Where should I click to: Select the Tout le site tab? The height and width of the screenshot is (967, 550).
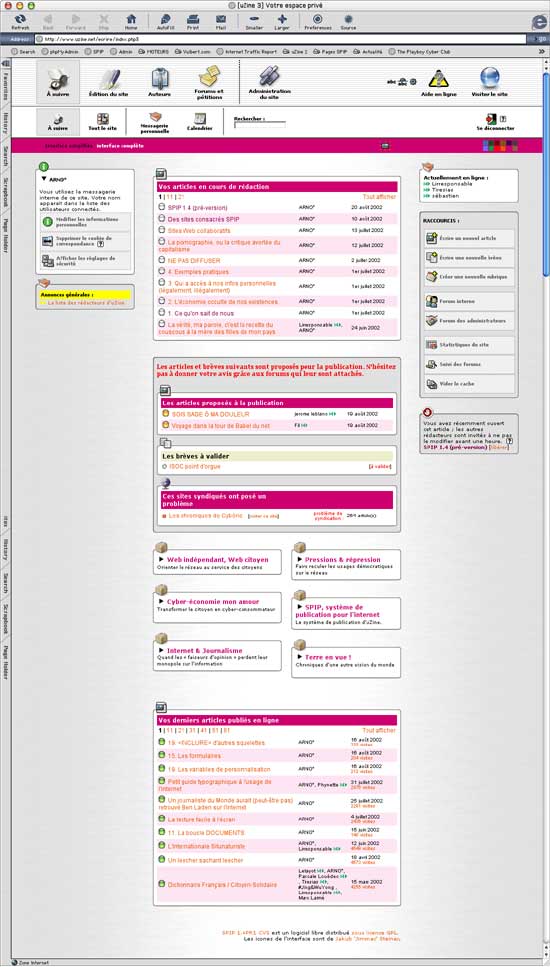[102, 122]
